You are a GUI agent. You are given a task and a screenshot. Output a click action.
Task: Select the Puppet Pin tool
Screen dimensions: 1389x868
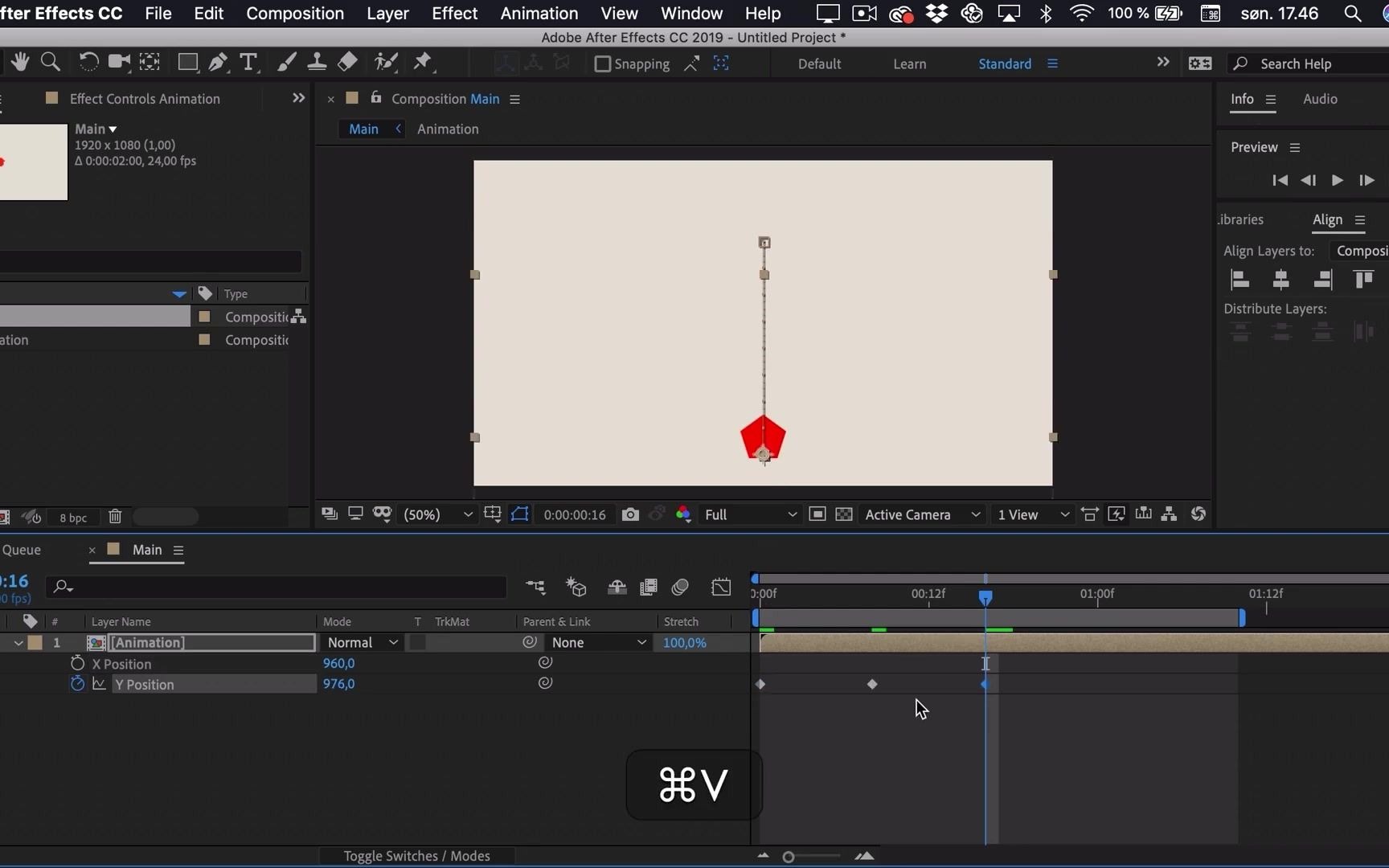pyautogui.click(x=423, y=63)
